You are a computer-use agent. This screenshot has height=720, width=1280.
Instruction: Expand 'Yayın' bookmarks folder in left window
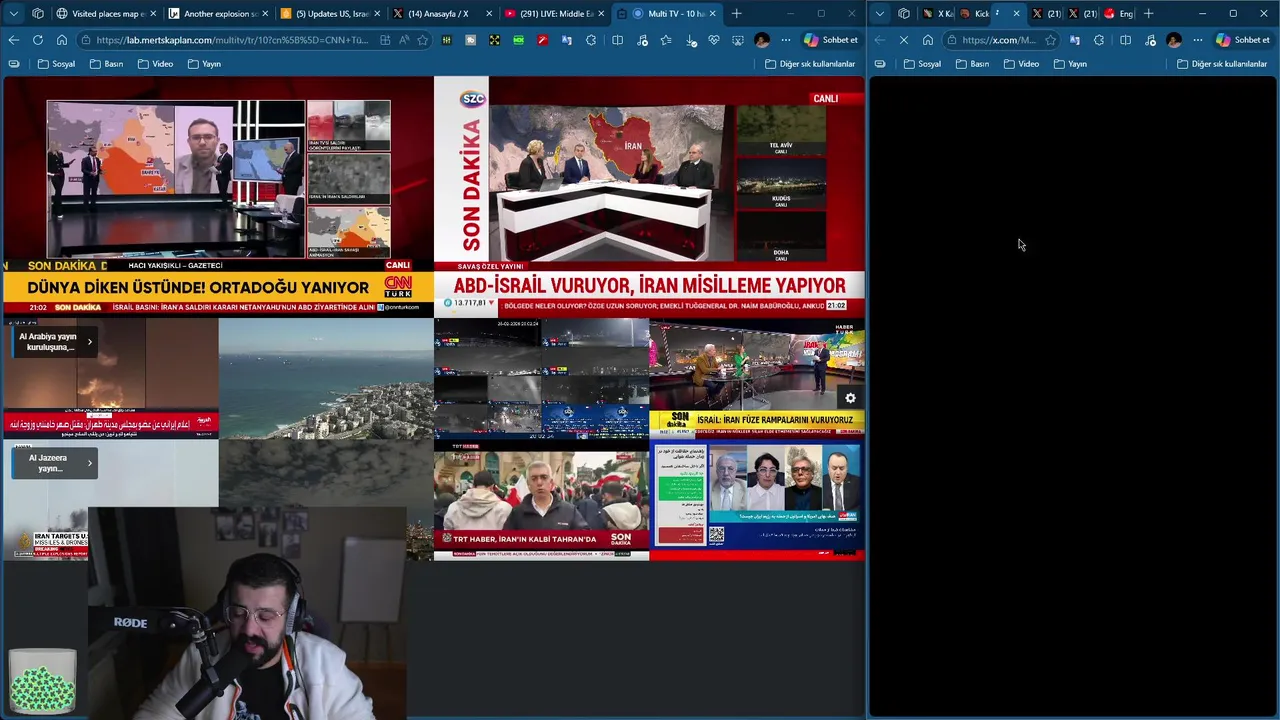point(205,64)
